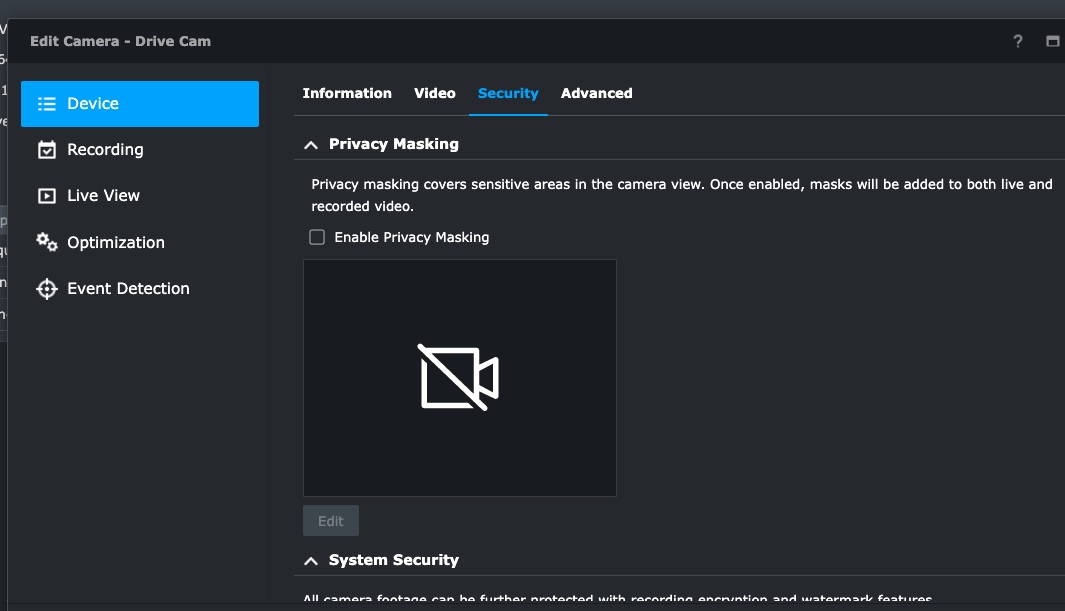Open help with the question mark icon
1065x611 pixels.
(1018, 41)
